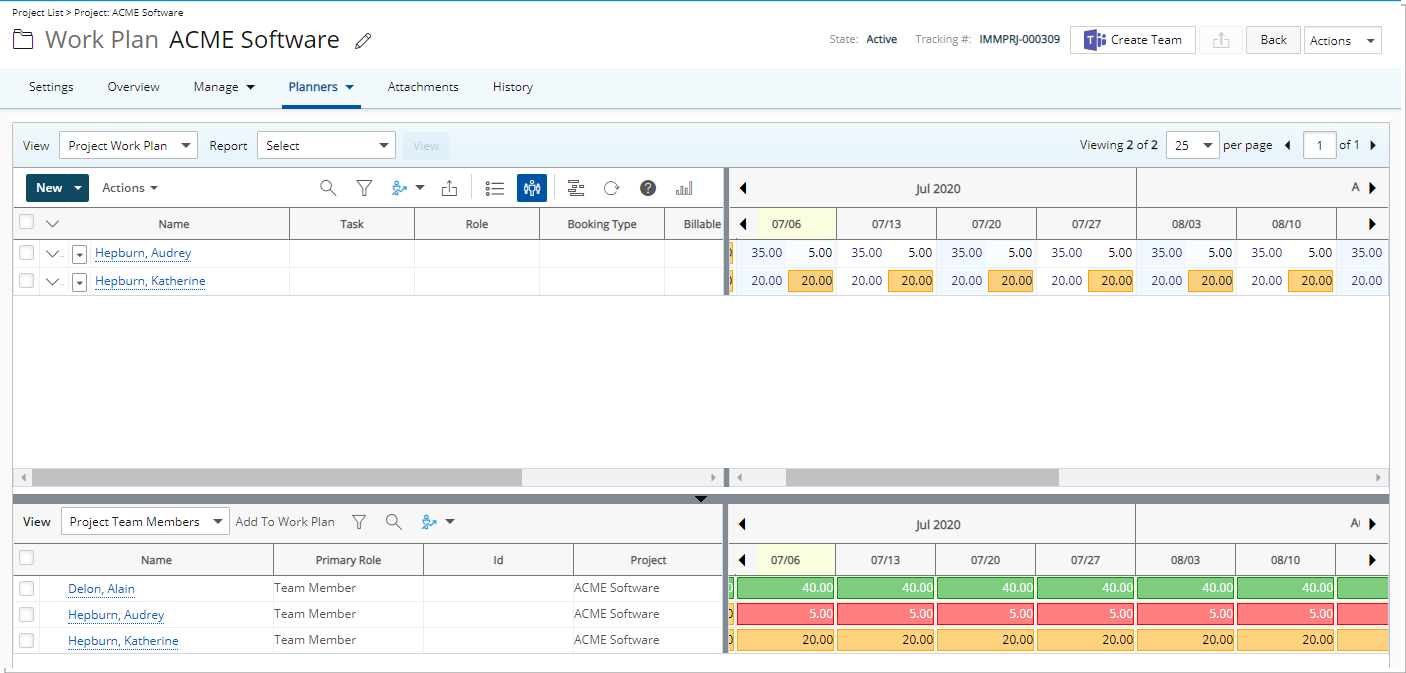Click the highlighted resource view icon
Image resolution: width=1406 pixels, height=673 pixels.
coord(532,188)
